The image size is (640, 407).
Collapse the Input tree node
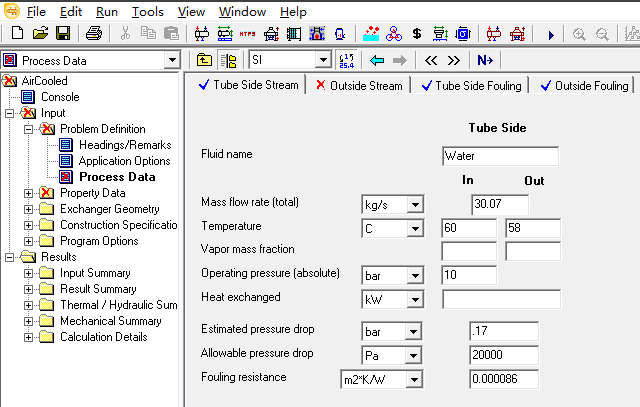9,113
